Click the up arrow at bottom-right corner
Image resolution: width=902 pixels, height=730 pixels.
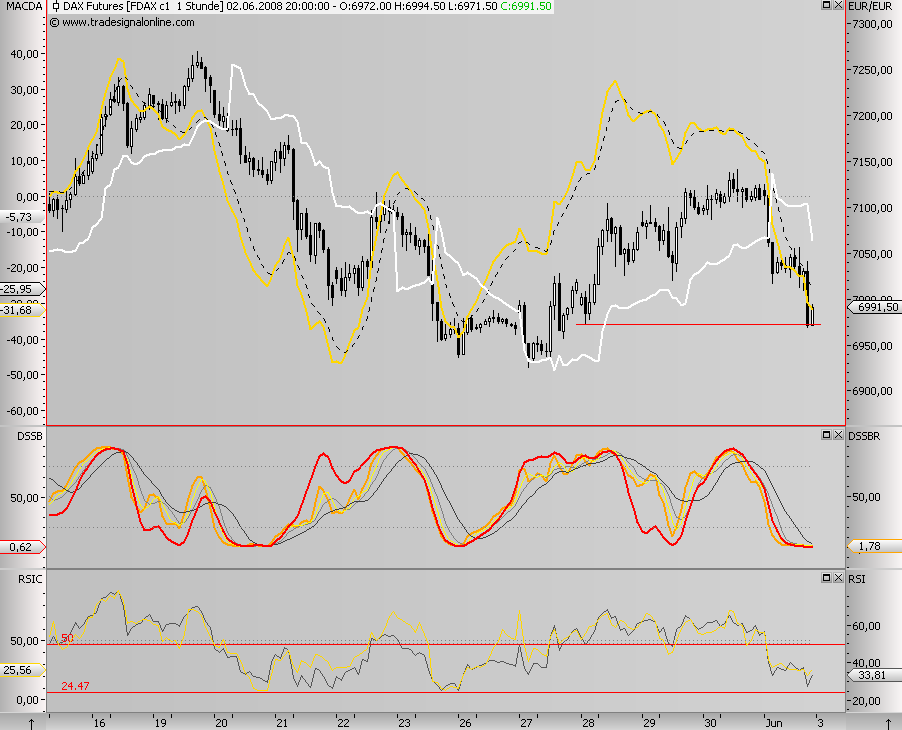click(888, 723)
